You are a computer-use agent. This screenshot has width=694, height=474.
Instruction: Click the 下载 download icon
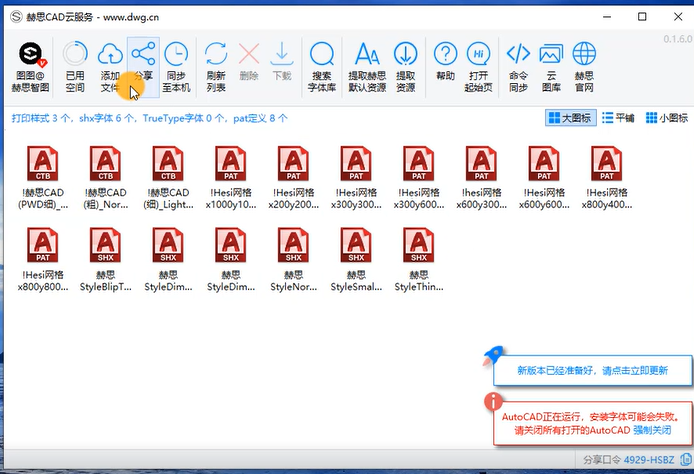281,61
